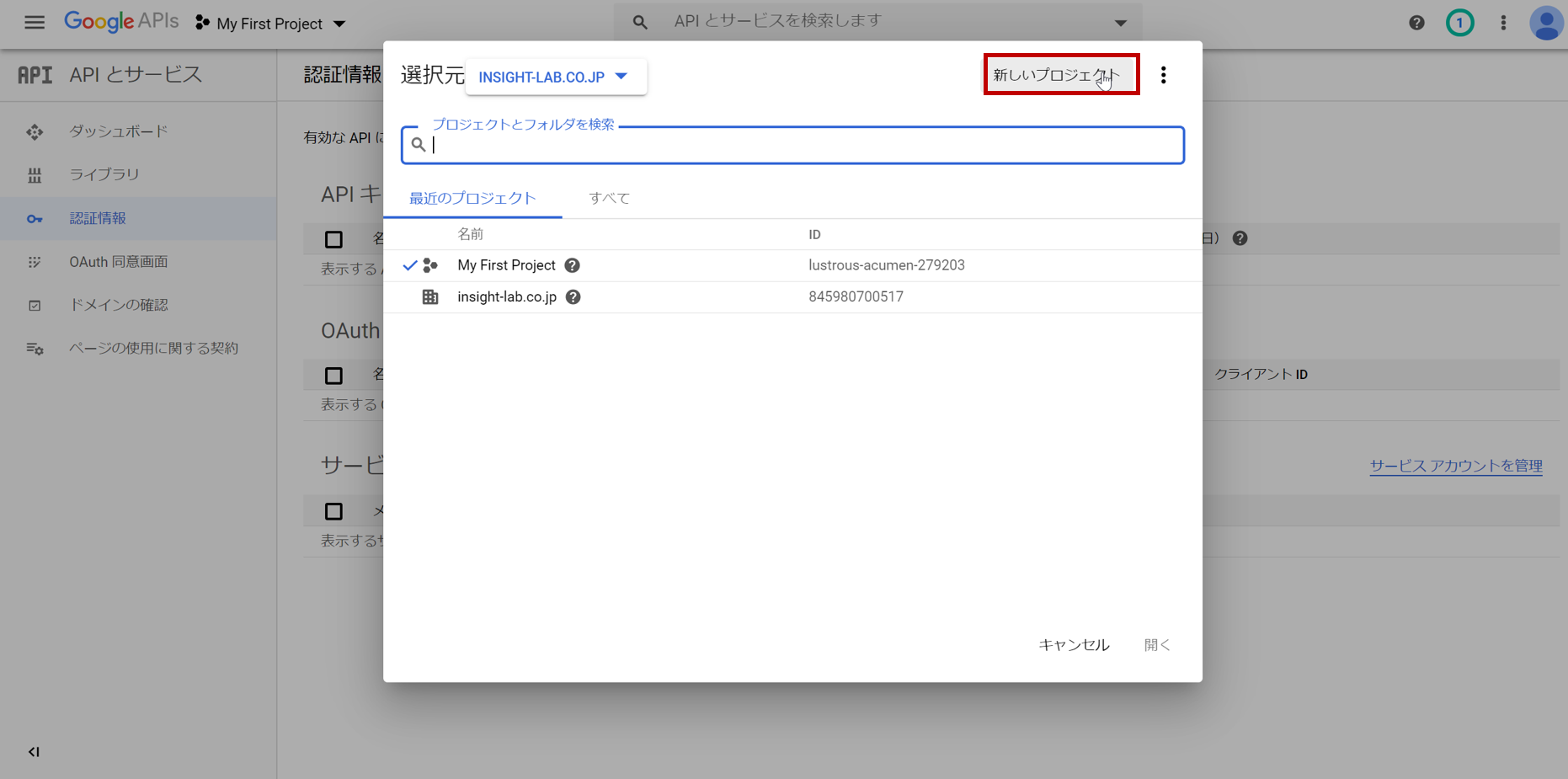Open ドメインの確認 in the sidebar

[x=118, y=305]
